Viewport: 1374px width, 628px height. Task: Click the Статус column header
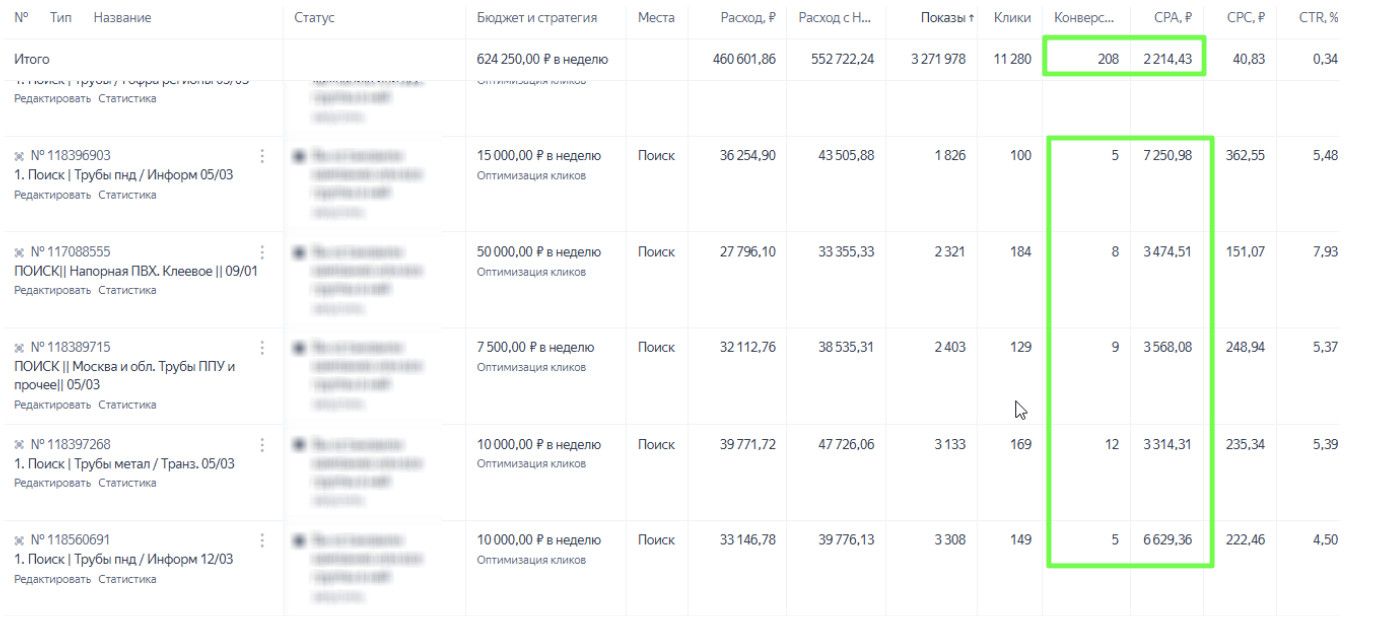[x=314, y=18]
